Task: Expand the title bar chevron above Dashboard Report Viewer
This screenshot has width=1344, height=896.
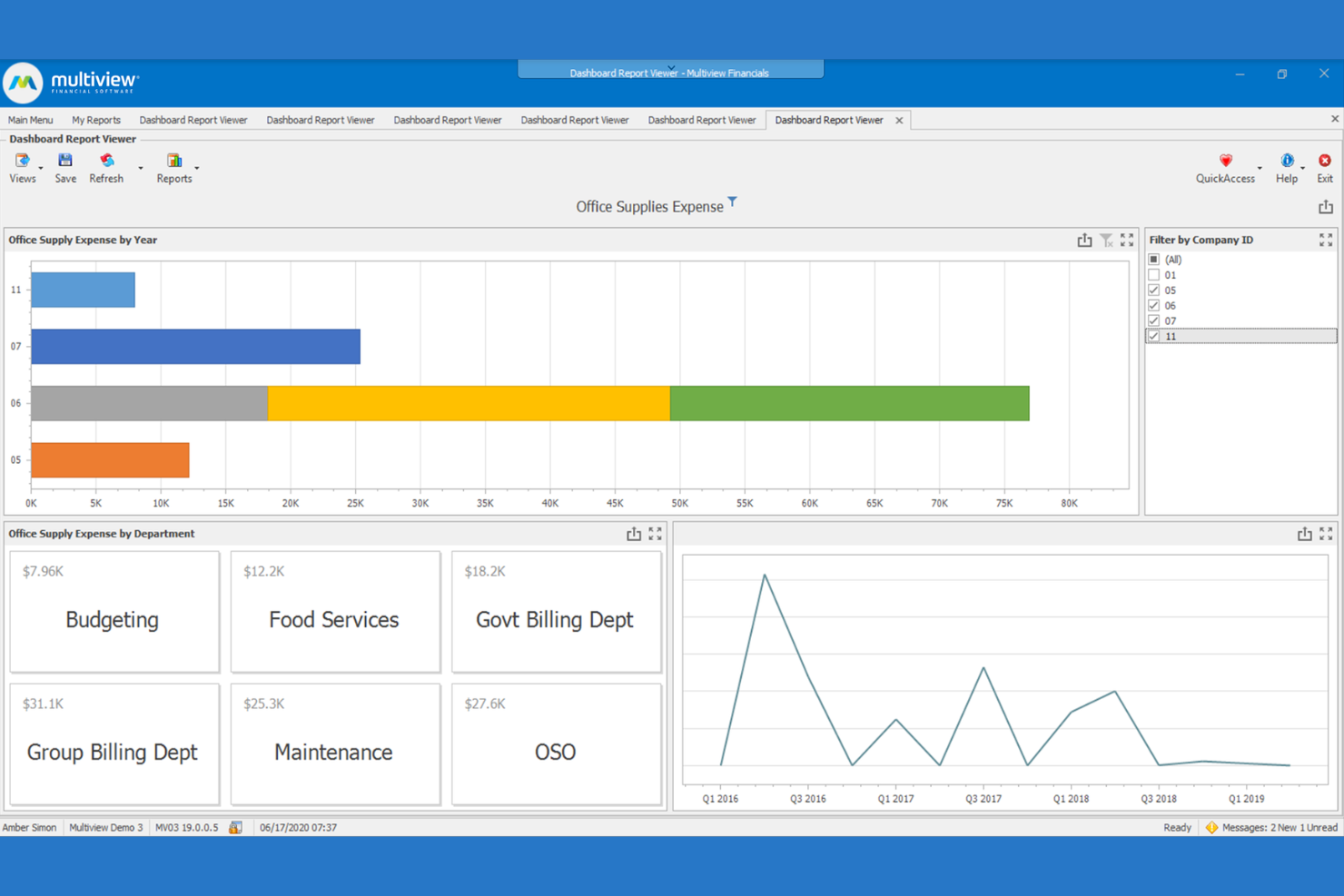Action: coord(671,66)
